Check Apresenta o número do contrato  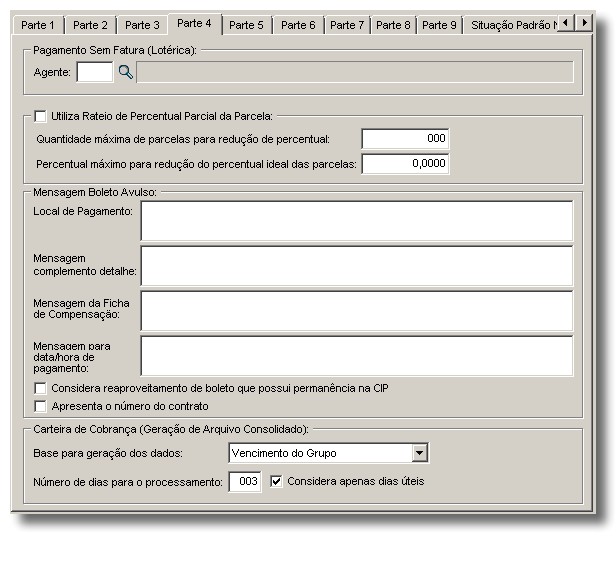coord(40,406)
